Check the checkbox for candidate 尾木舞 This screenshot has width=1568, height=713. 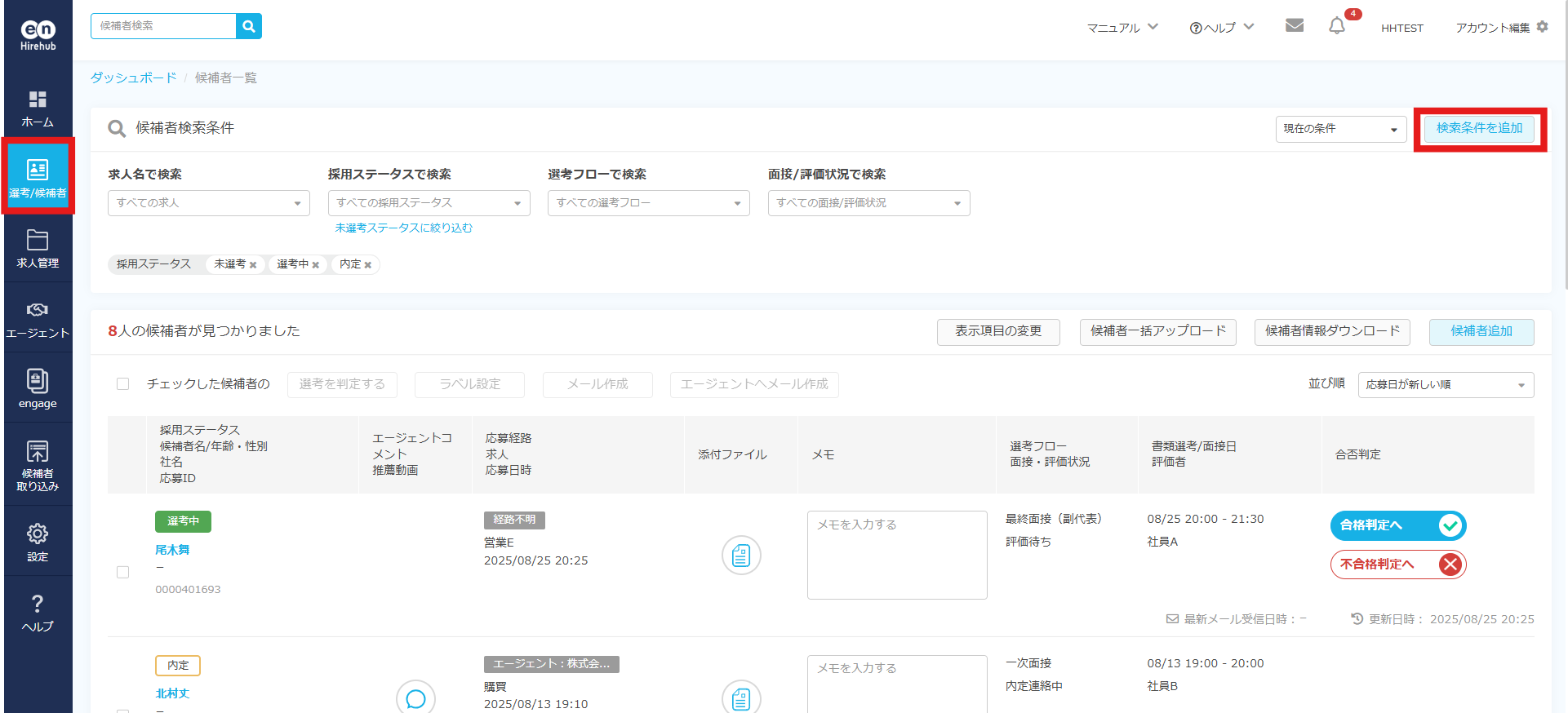pos(123,573)
